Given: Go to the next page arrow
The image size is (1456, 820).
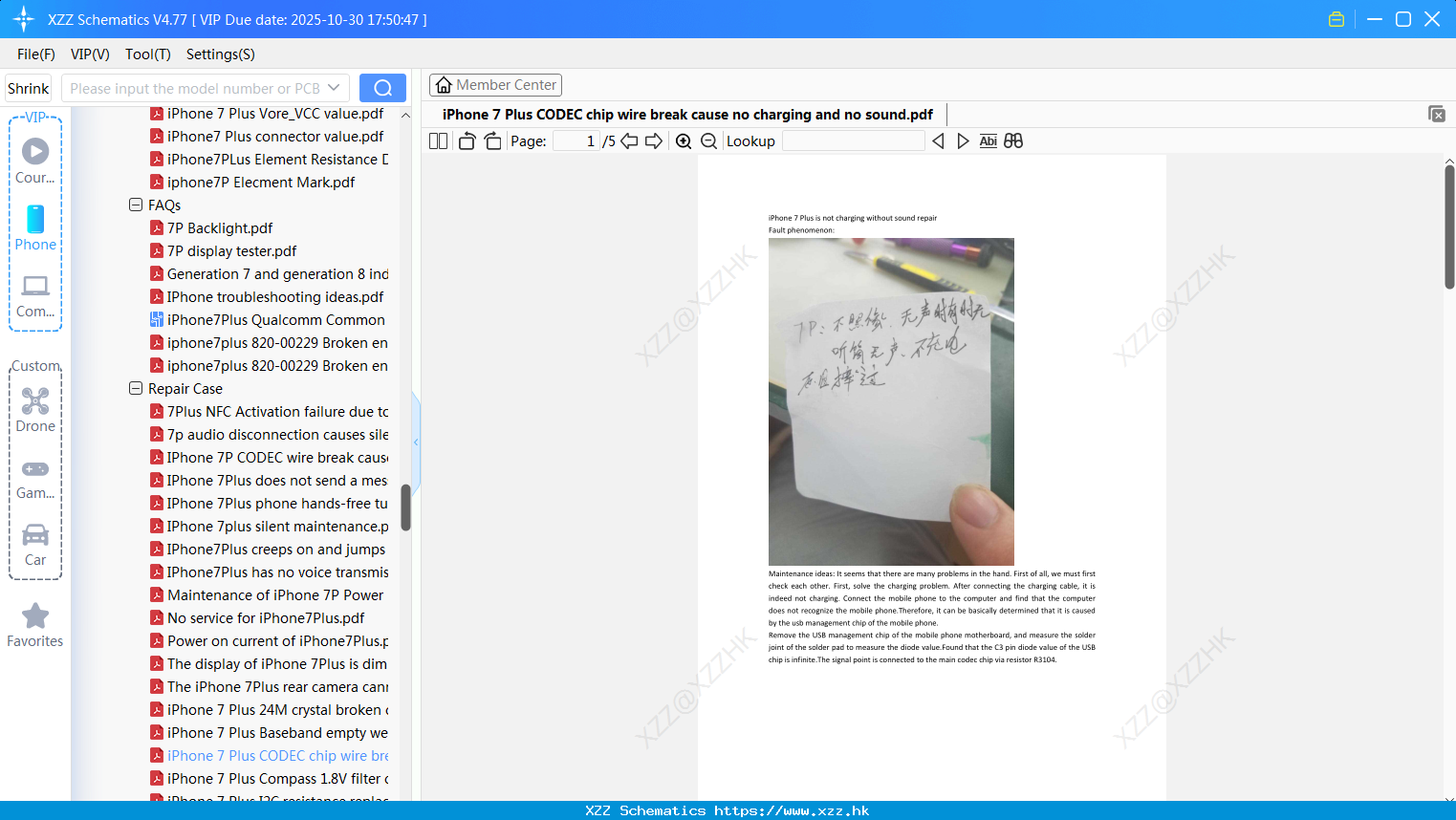Looking at the screenshot, I should pos(654,141).
